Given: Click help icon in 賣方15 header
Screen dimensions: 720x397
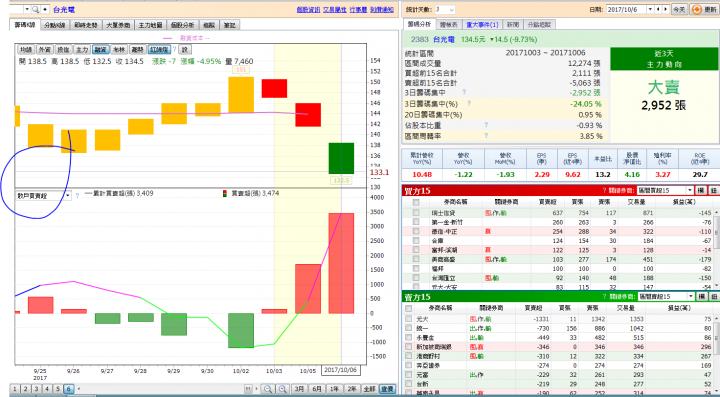Looking at the screenshot, I should pyautogui.click(x=604, y=297).
